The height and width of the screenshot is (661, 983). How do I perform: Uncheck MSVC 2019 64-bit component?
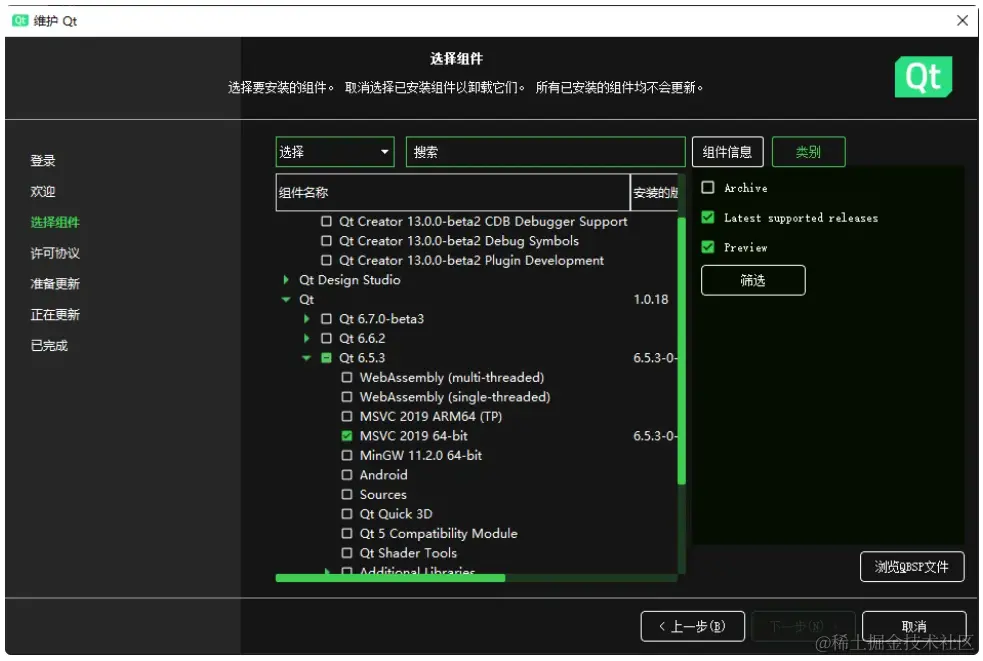click(347, 435)
